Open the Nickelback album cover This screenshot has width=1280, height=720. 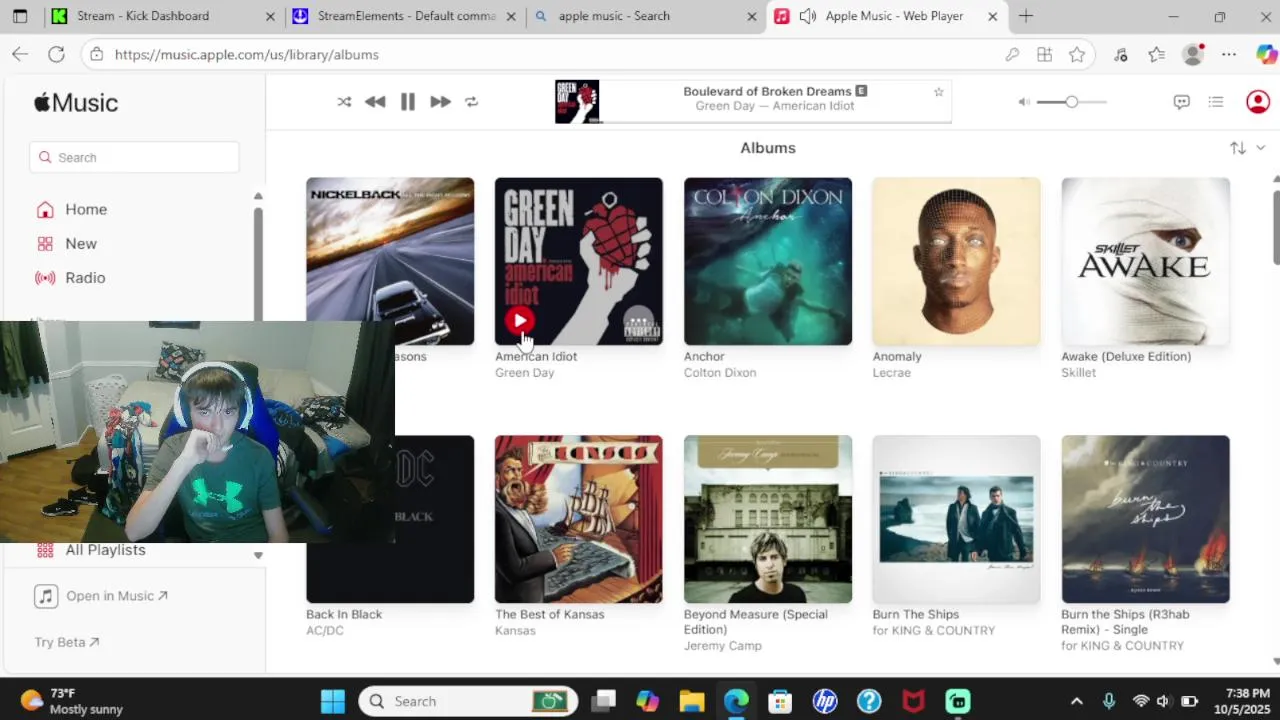[390, 261]
